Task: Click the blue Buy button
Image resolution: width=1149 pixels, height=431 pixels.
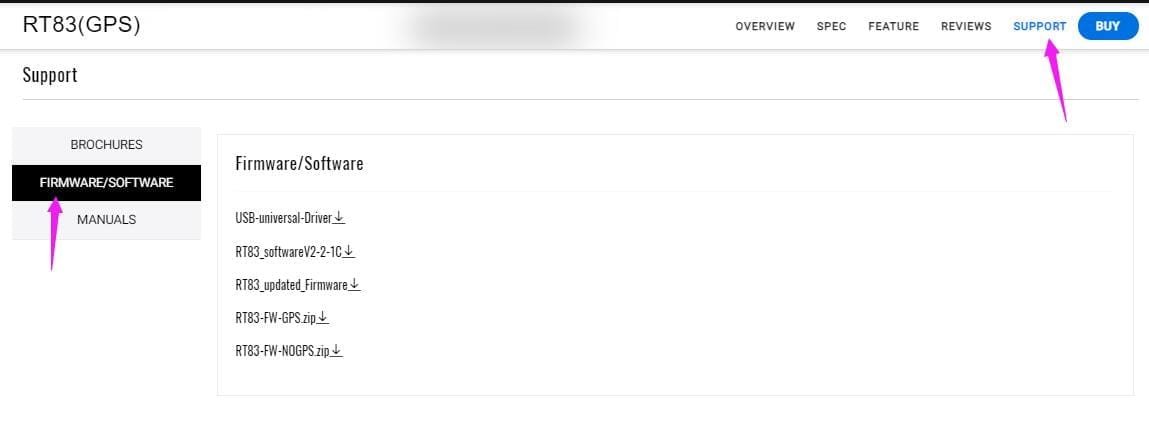Action: 1108,26
